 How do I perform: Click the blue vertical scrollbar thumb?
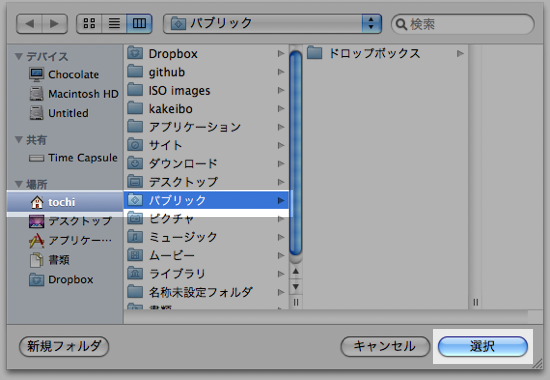pyautogui.click(x=296, y=153)
